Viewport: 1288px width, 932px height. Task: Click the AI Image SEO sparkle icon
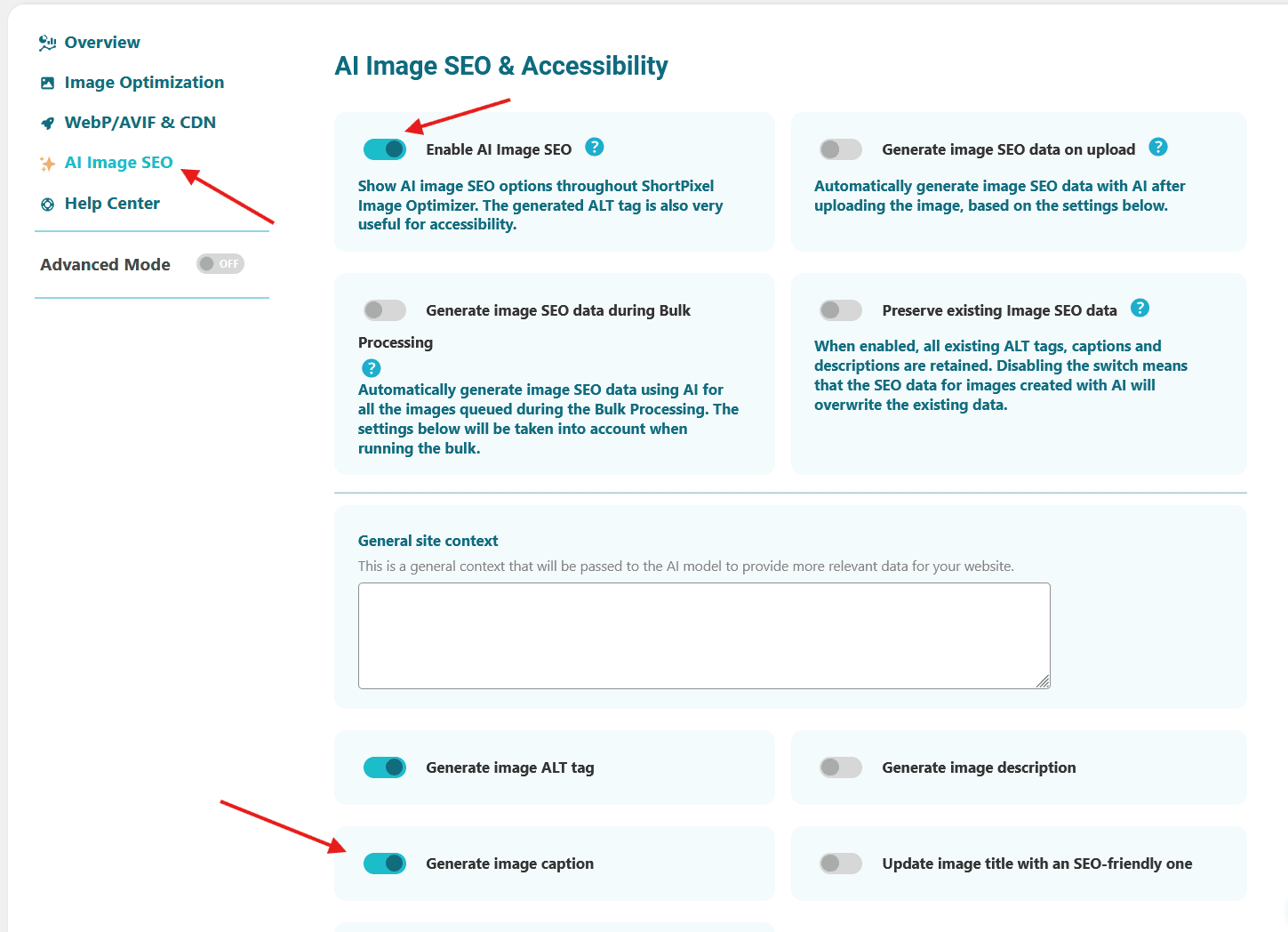(48, 164)
